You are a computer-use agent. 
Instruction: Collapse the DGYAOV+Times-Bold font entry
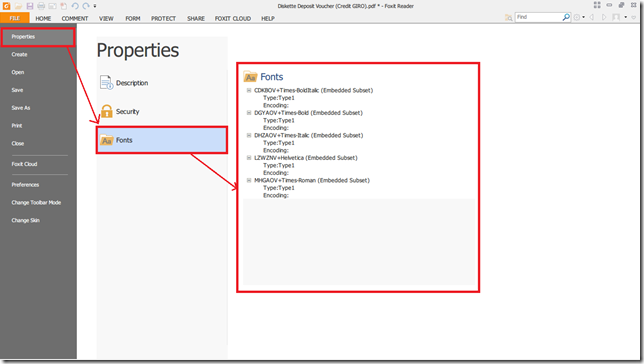click(249, 113)
